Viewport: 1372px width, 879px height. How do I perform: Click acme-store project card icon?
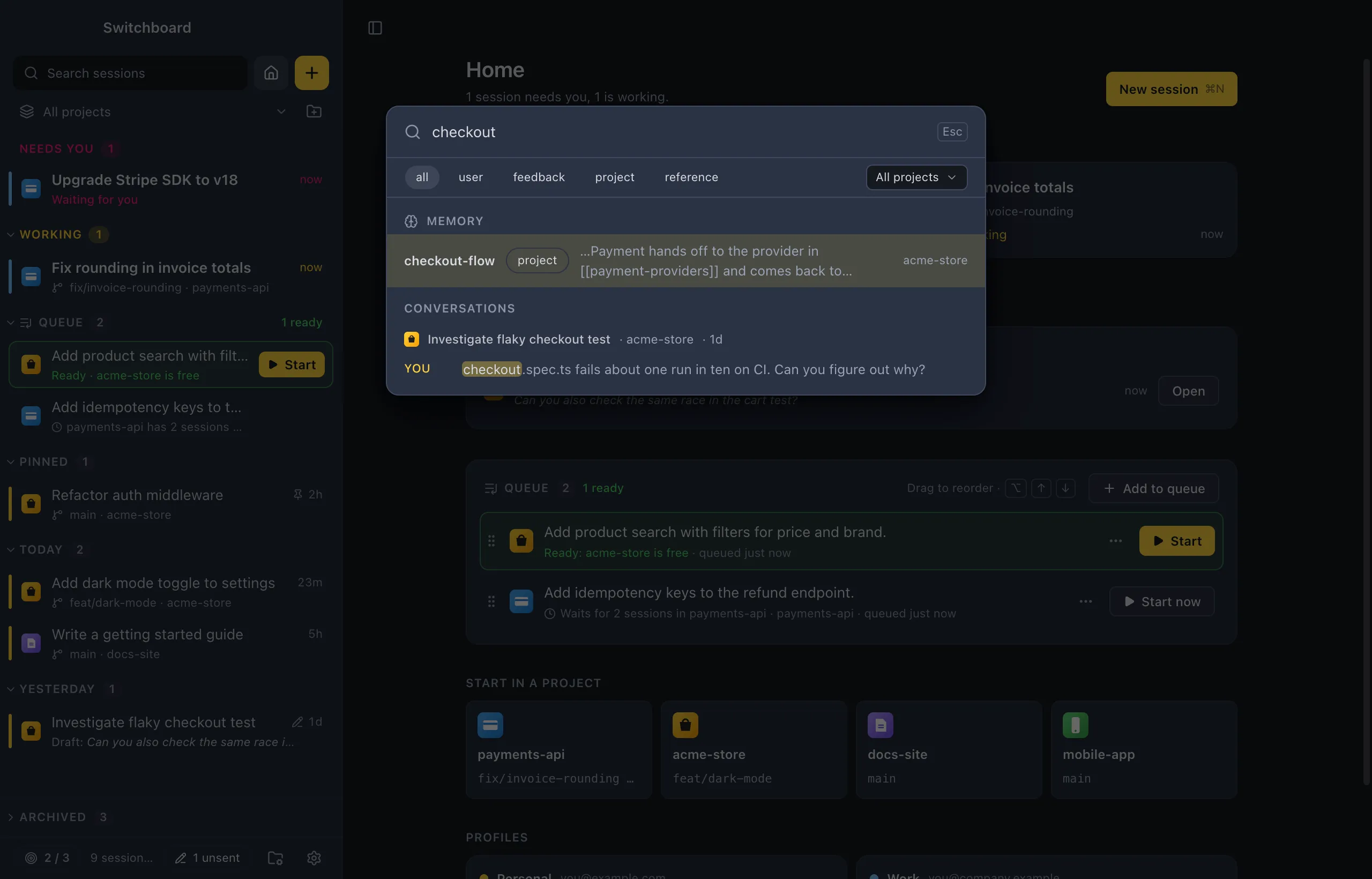tap(685, 725)
